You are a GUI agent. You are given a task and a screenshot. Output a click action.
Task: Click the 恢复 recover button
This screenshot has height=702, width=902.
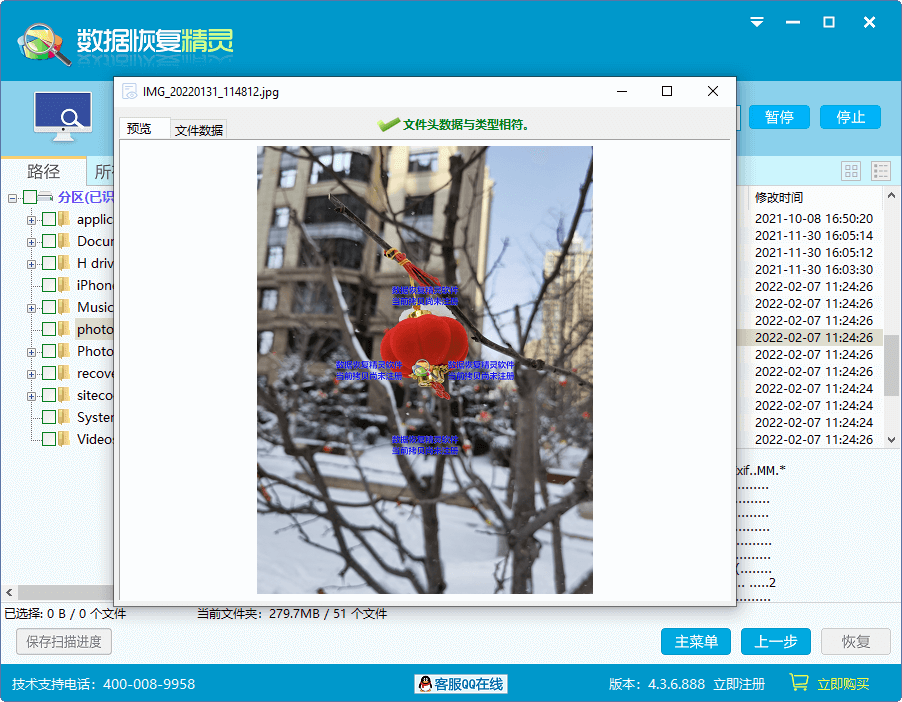click(856, 641)
